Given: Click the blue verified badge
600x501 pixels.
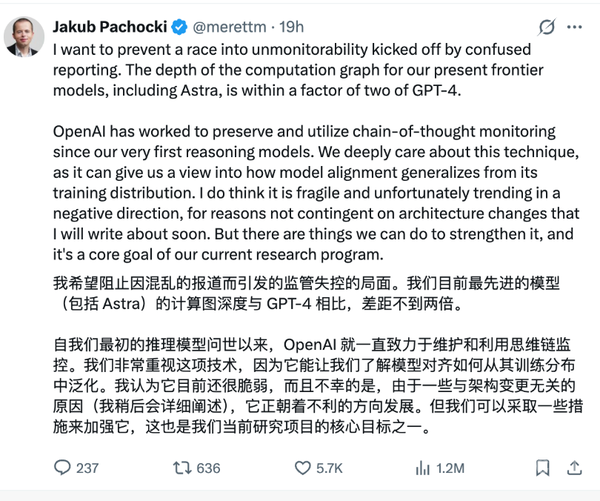Looking at the screenshot, I should click(179, 27).
